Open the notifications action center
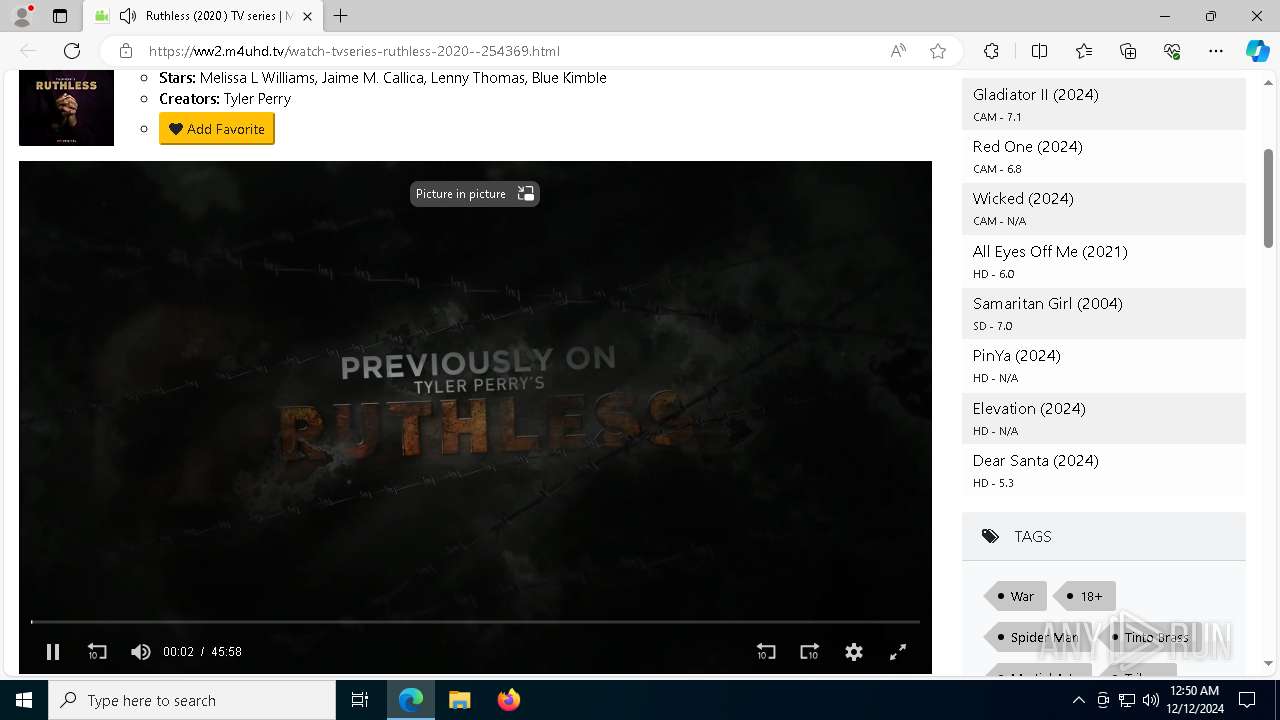The height and width of the screenshot is (720, 1280). click(1247, 700)
